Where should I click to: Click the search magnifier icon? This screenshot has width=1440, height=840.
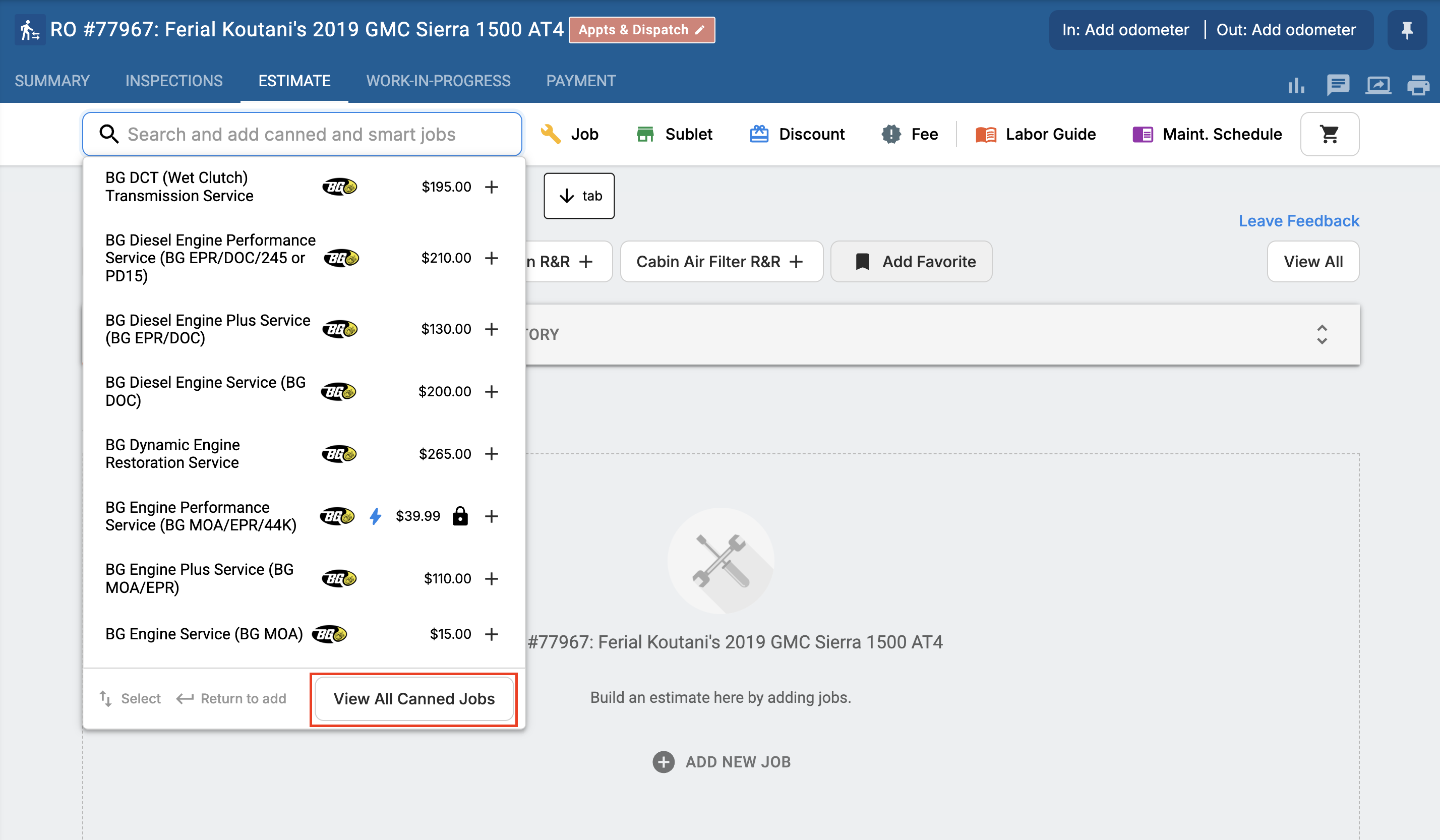pos(108,134)
